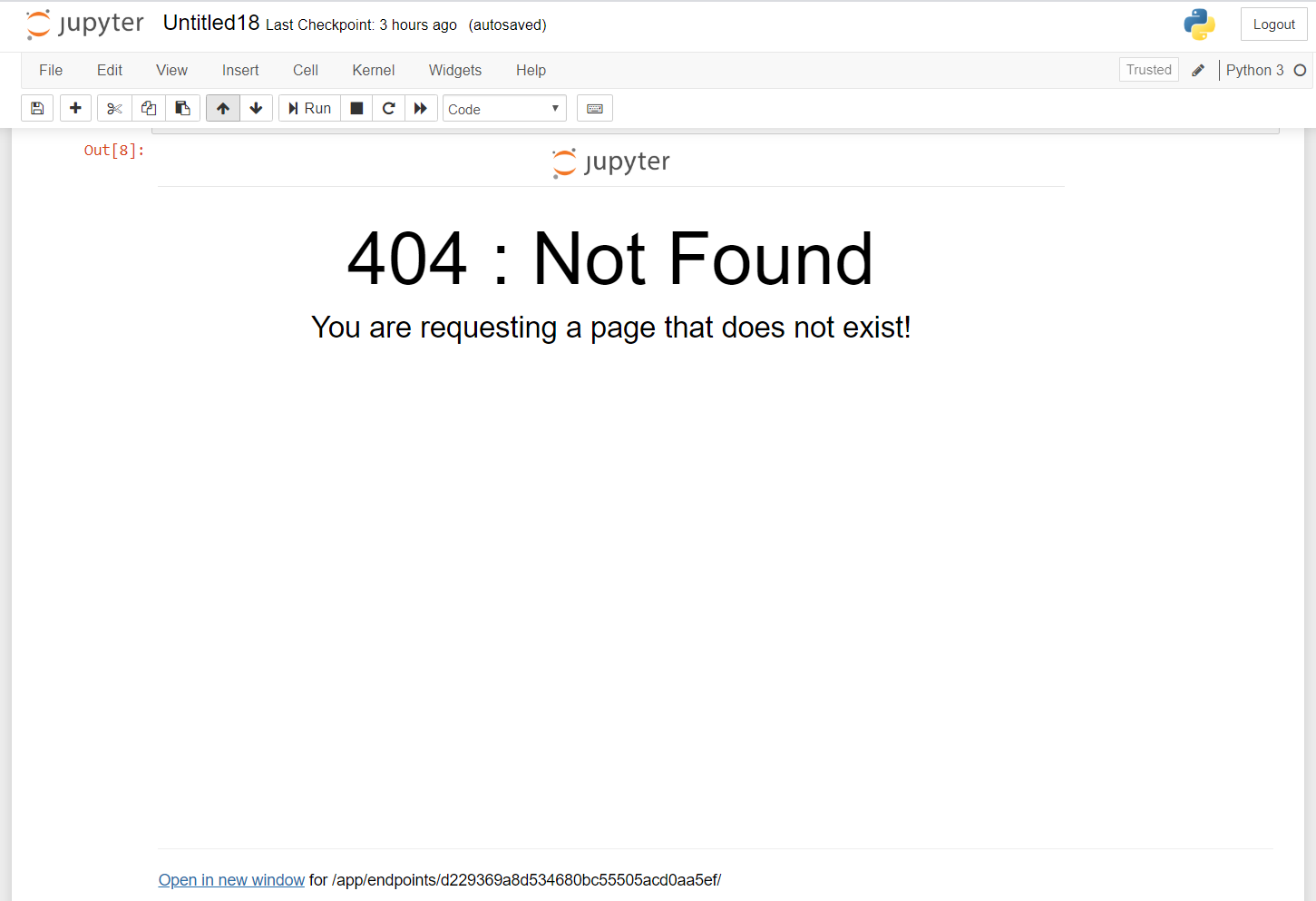Restart the kernel icon

(x=388, y=108)
